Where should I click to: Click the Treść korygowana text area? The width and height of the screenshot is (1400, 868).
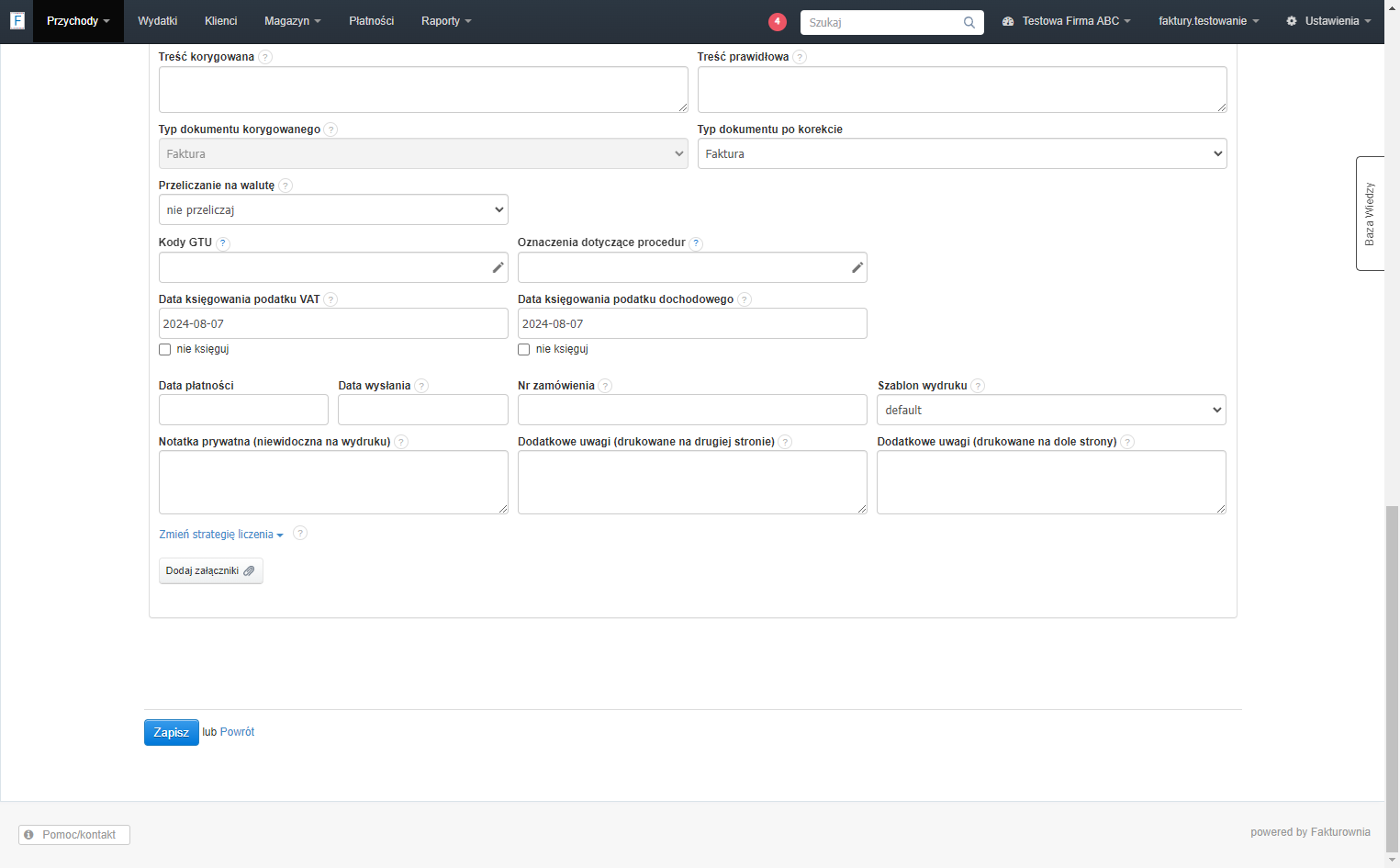pyautogui.click(x=423, y=89)
